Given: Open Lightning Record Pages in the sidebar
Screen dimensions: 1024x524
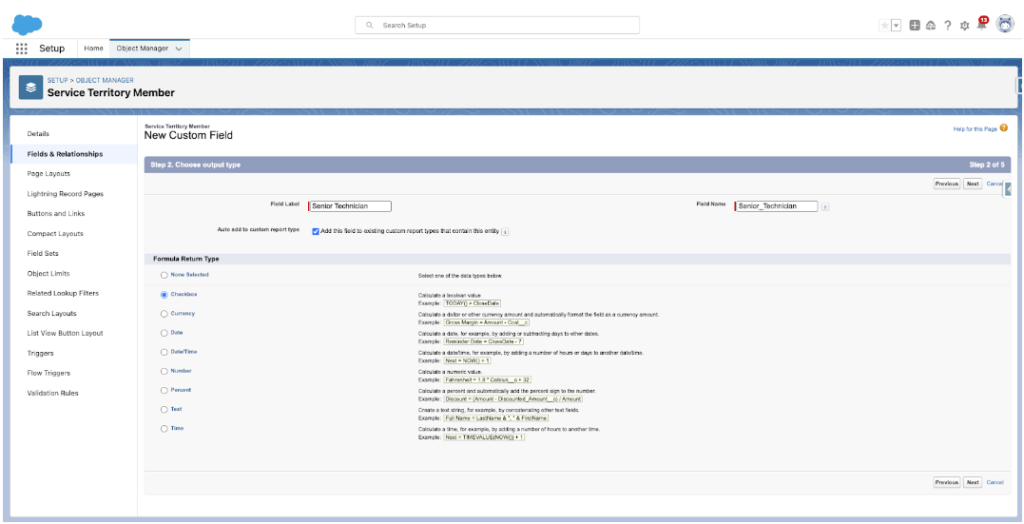Looking at the screenshot, I should pyautogui.click(x=65, y=194).
